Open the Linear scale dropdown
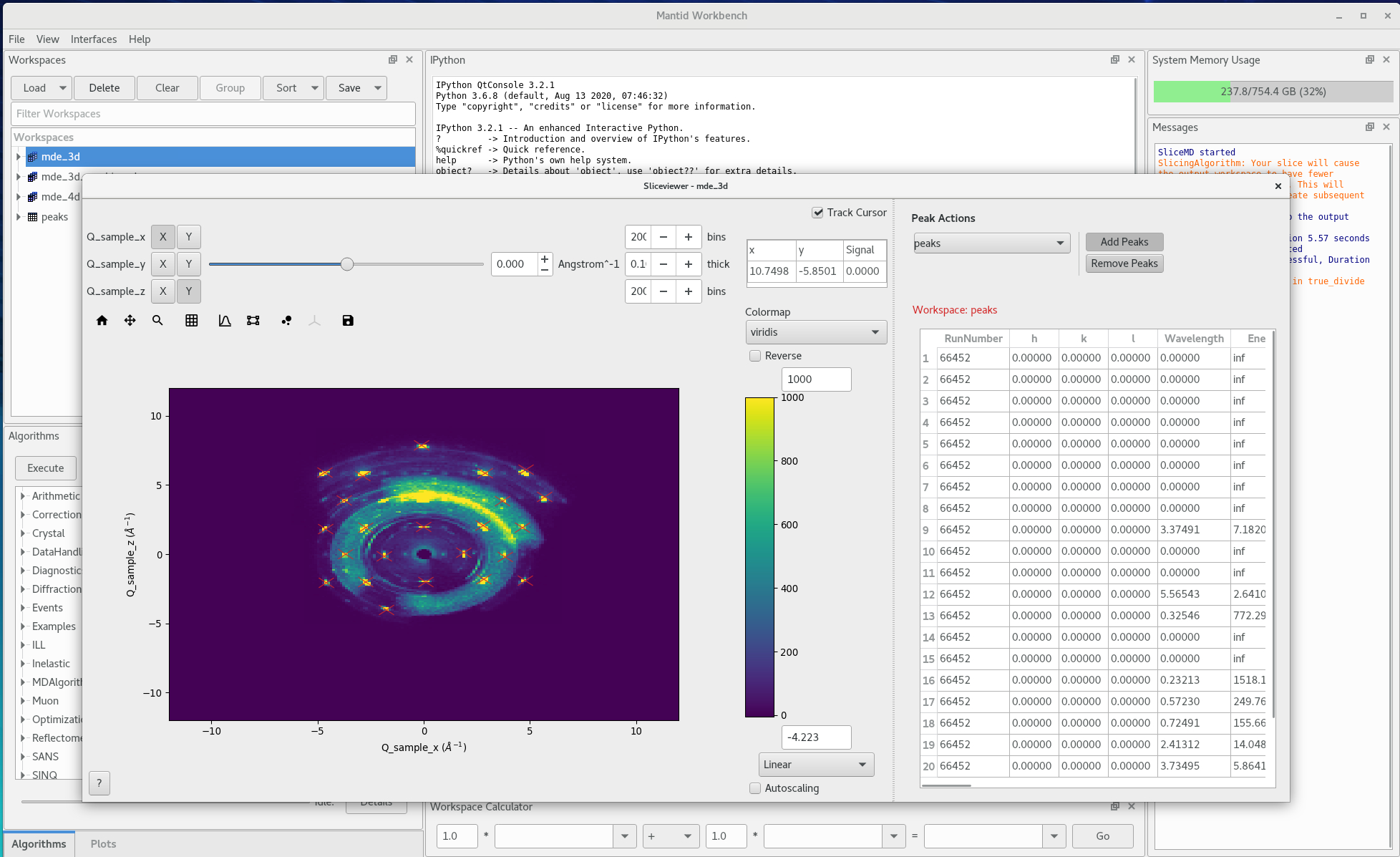Viewport: 1400px width, 857px height. point(815,765)
